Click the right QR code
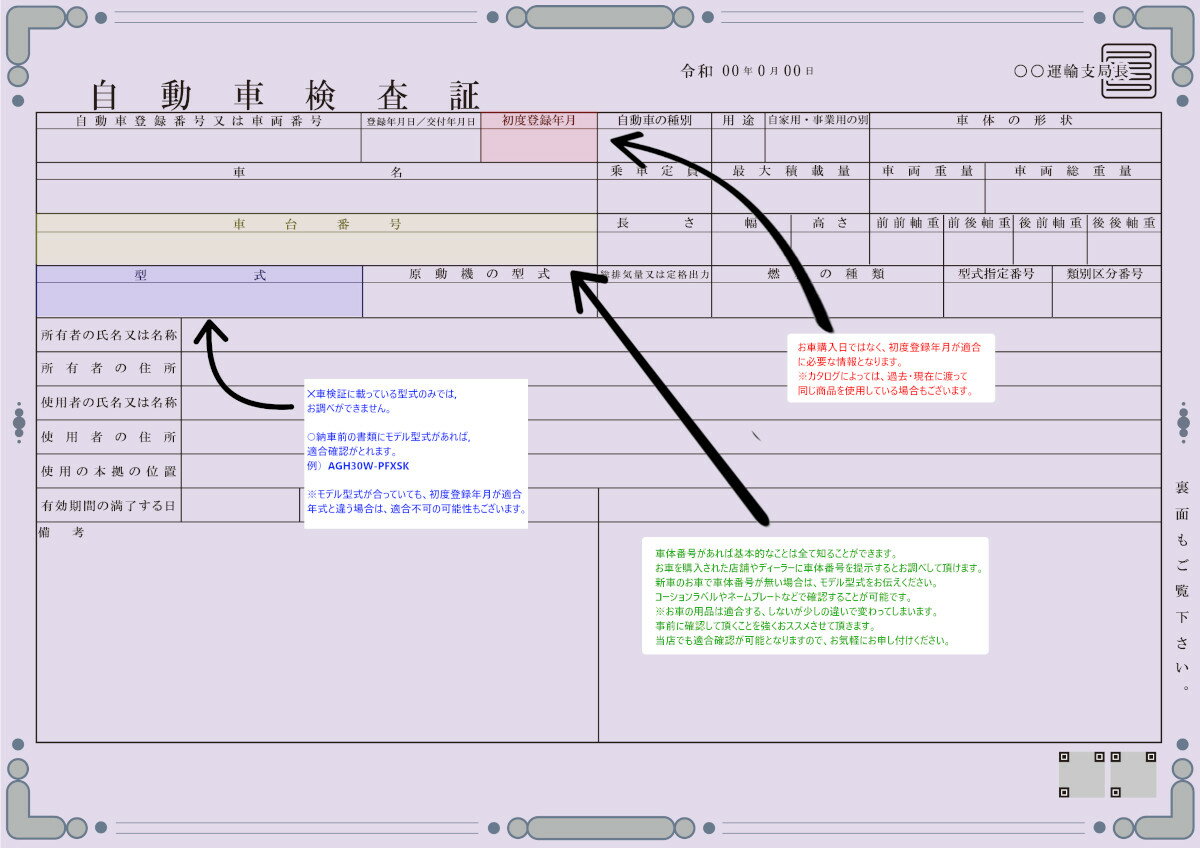The height and width of the screenshot is (848, 1200). pyautogui.click(x=1133, y=774)
